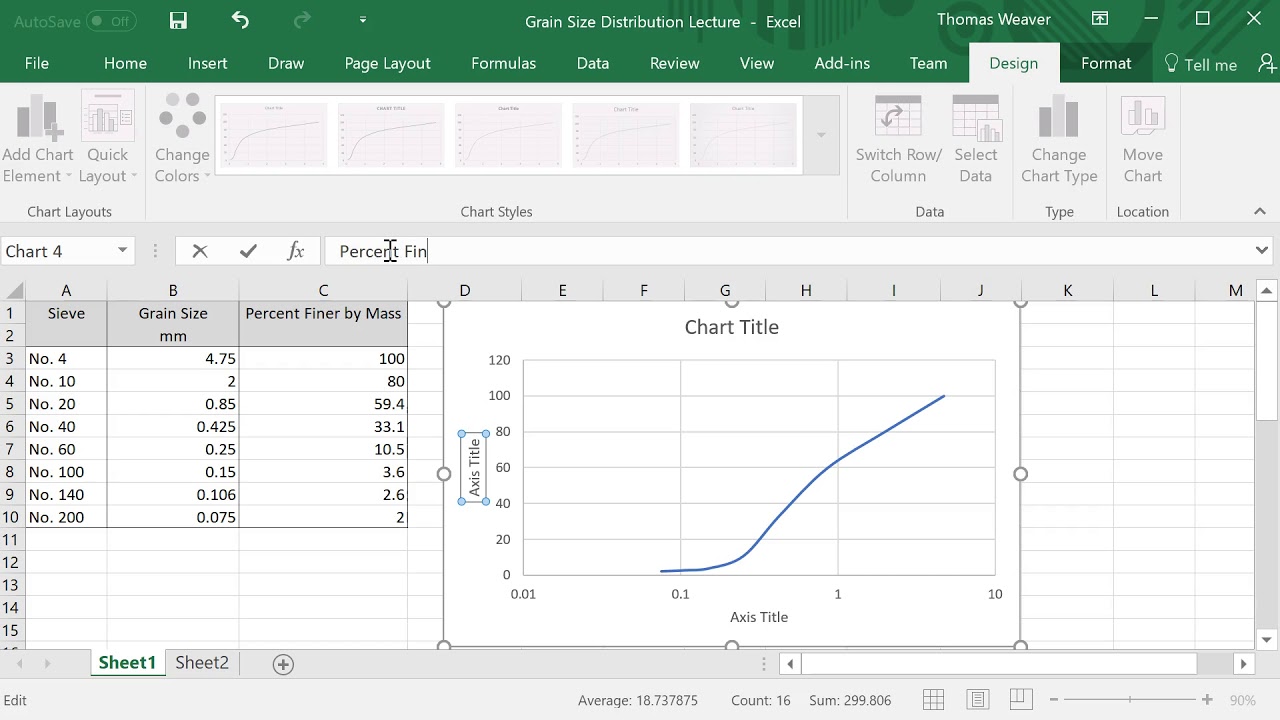The height and width of the screenshot is (720, 1280).
Task: Click Switch Row/Column button
Action: [x=898, y=140]
